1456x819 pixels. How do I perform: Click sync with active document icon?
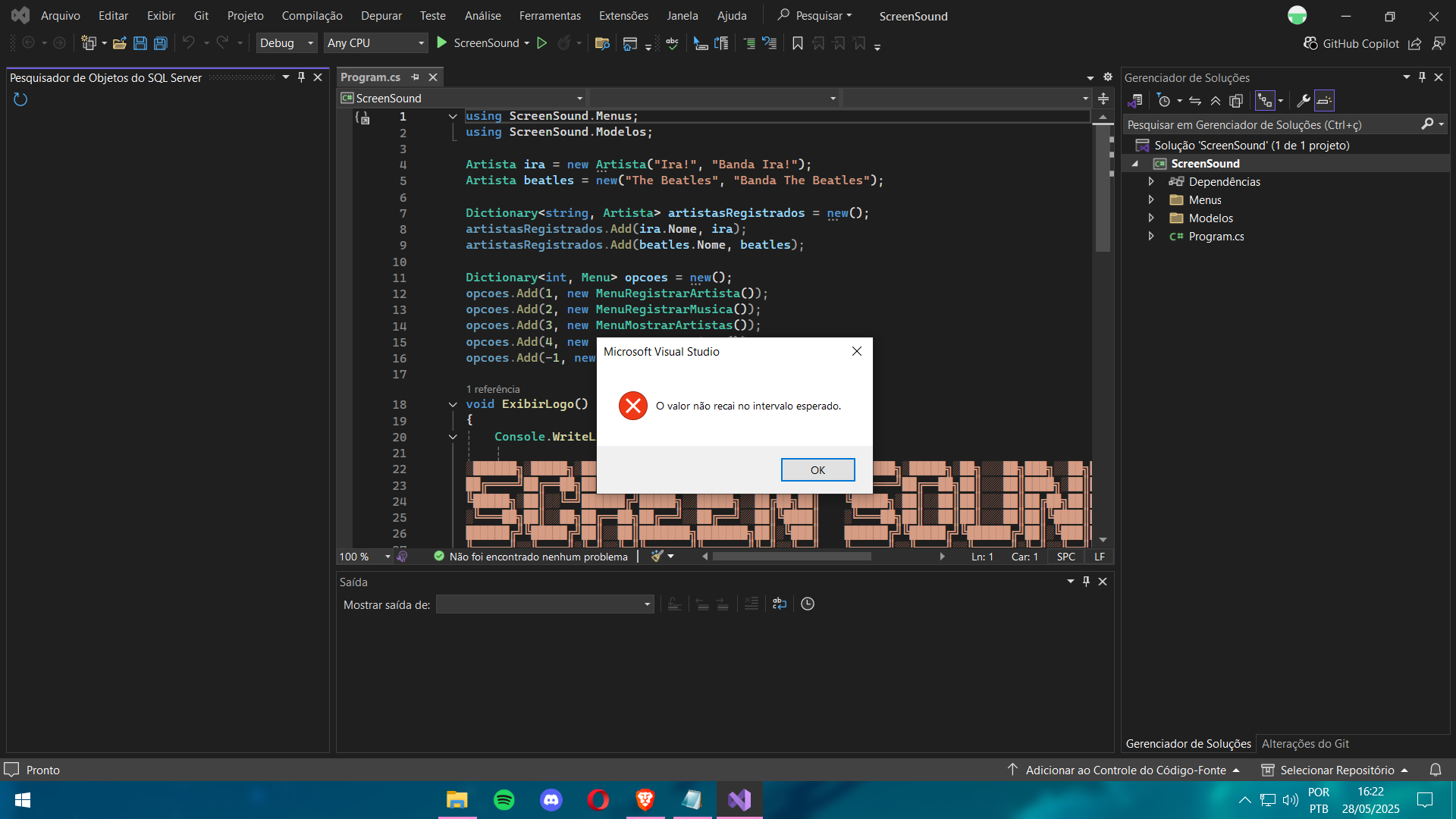coord(1195,101)
